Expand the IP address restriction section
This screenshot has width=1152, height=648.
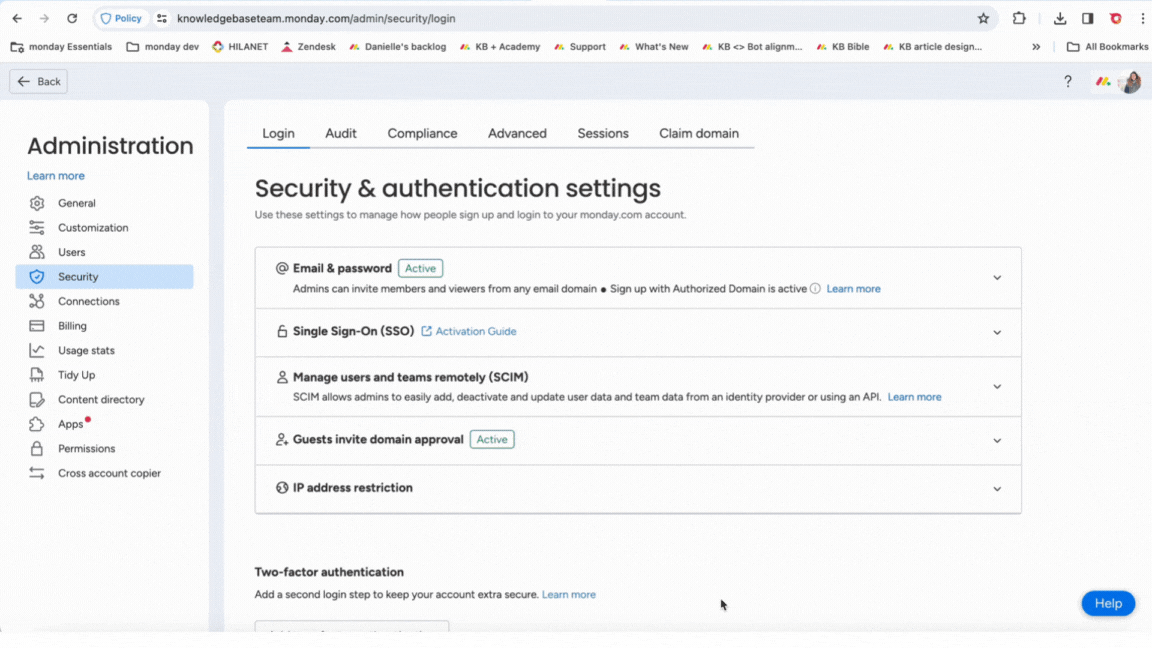click(x=997, y=489)
